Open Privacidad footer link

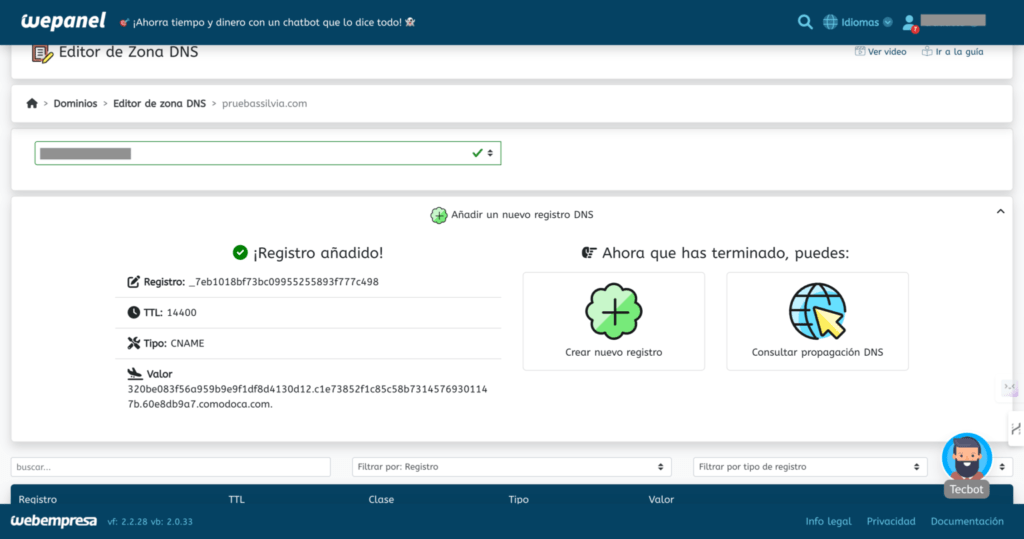pyautogui.click(x=891, y=521)
